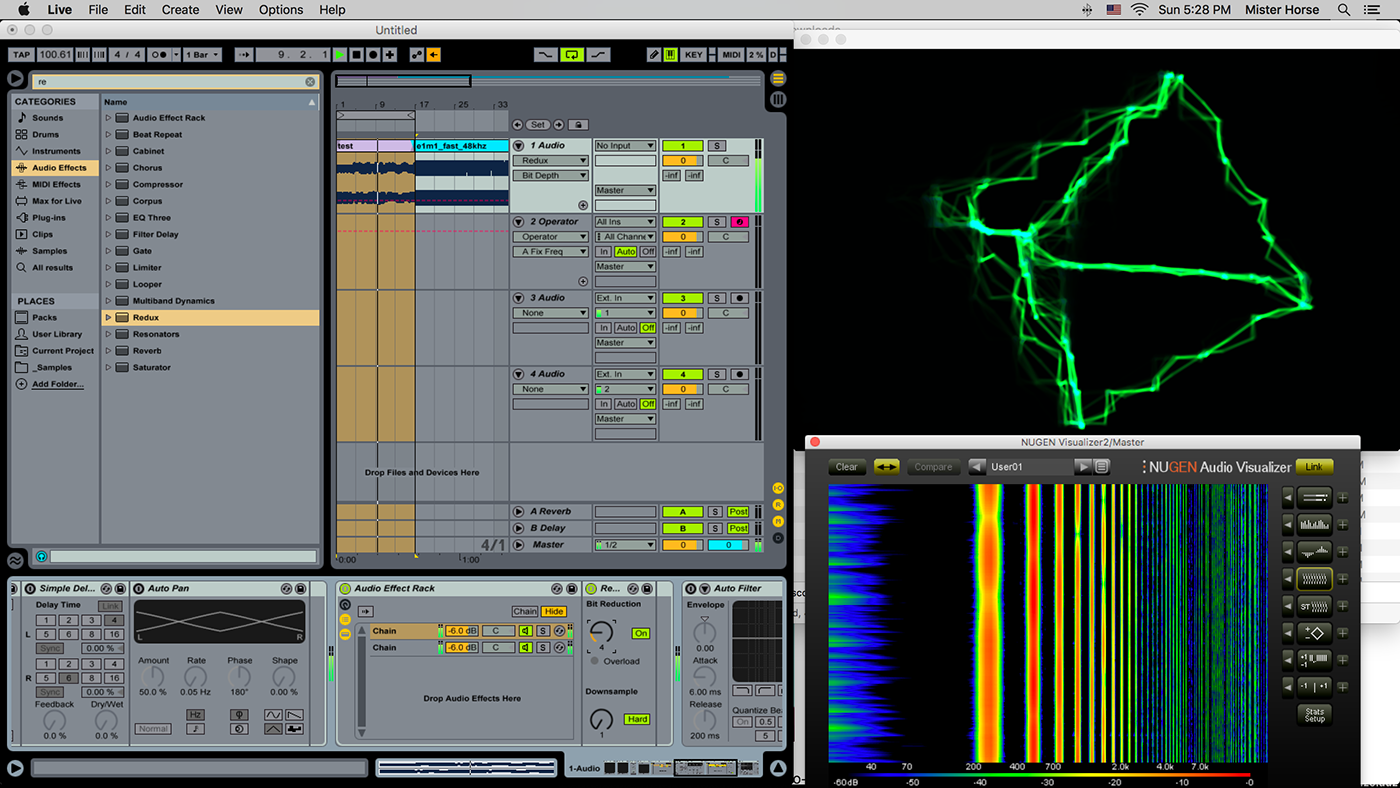The height and width of the screenshot is (788, 1400).
Task: Adjust the Simple Delay Feedback knob
Action: click(54, 720)
